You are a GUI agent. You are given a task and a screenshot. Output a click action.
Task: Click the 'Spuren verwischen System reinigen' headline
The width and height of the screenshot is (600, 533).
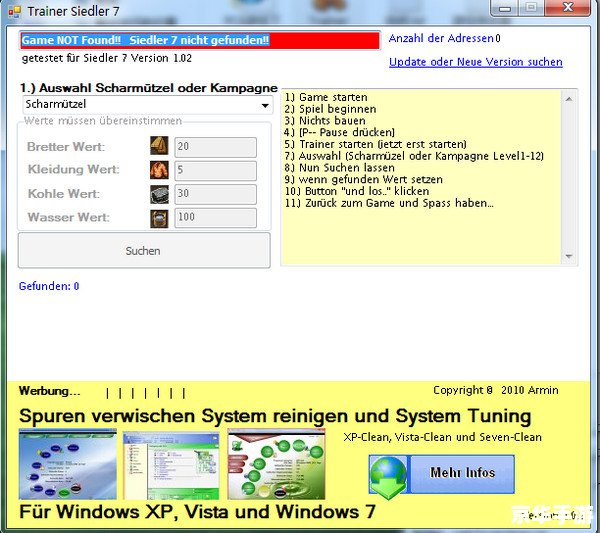(275, 416)
